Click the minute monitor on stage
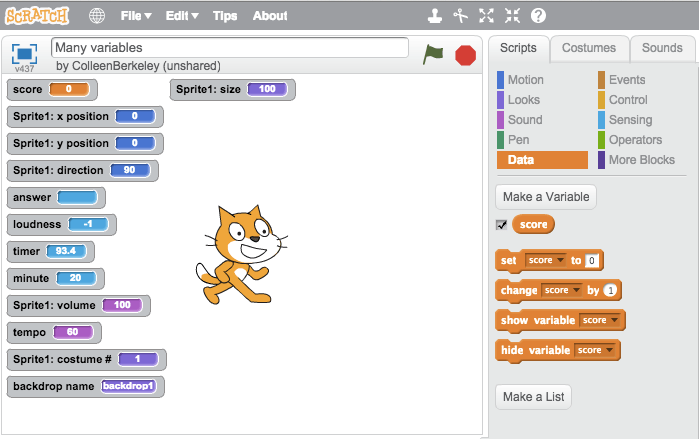The image size is (699, 439). [x=56, y=279]
